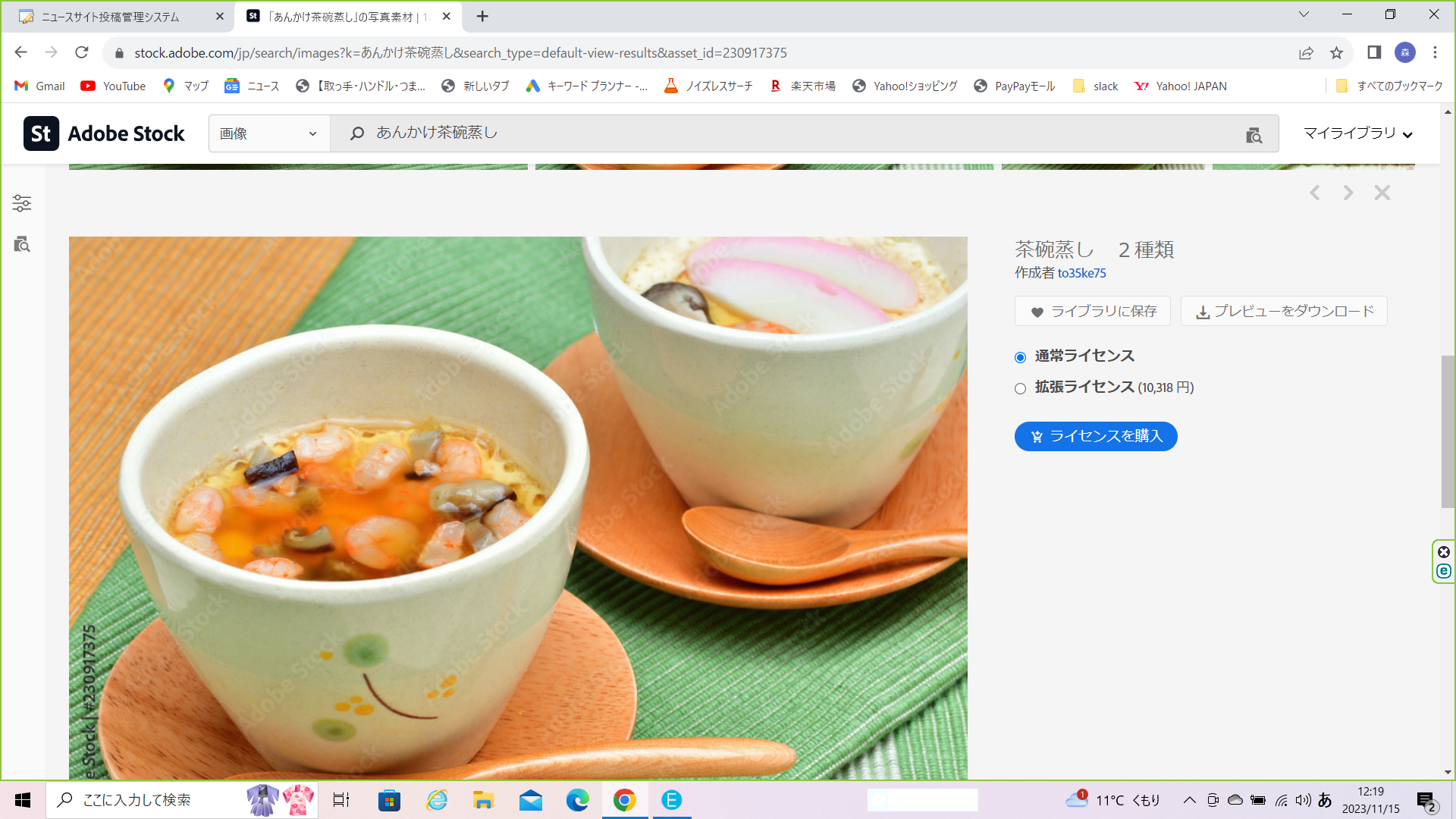Viewport: 1456px width, 819px height.
Task: Click the chawanmushi preview image
Action: [x=518, y=508]
